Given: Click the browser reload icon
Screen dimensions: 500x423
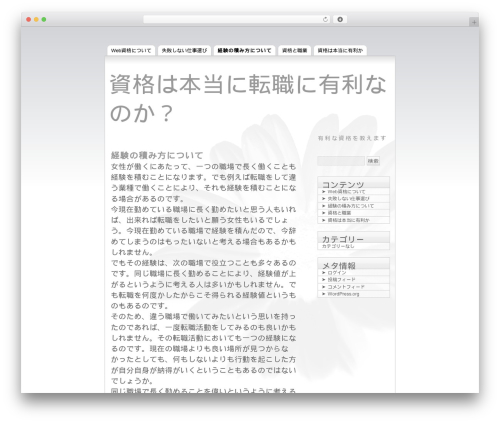Looking at the screenshot, I should pyautogui.click(x=325, y=19).
